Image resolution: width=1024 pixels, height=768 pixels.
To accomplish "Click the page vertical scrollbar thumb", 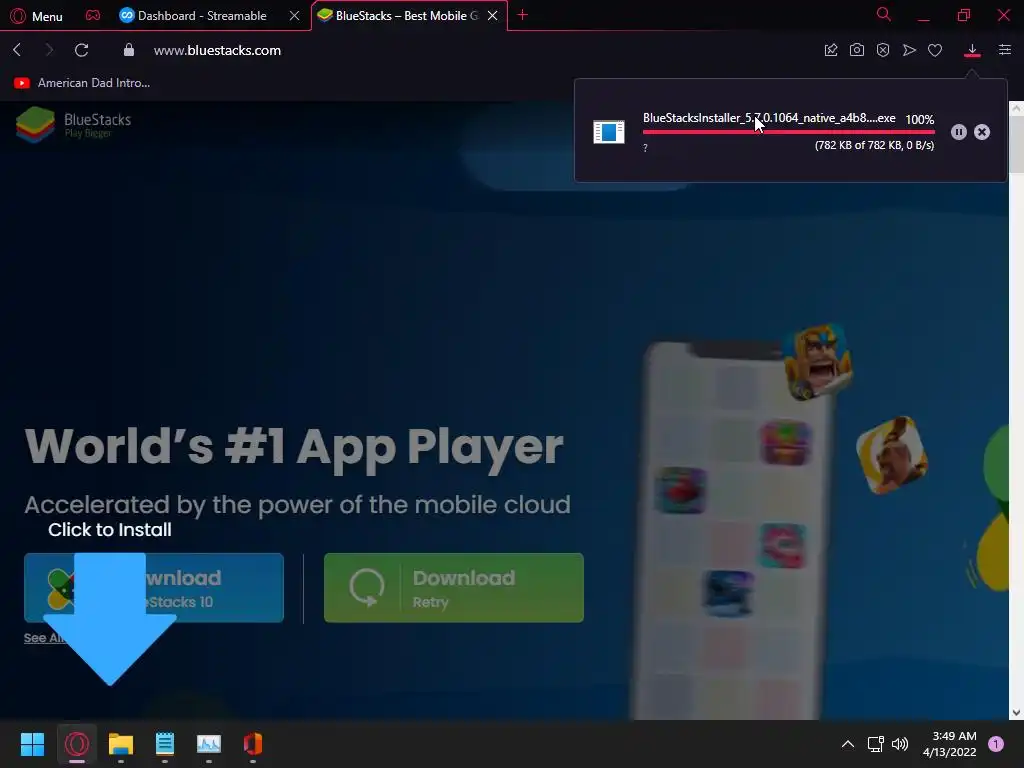I will pyautogui.click(x=1016, y=145).
